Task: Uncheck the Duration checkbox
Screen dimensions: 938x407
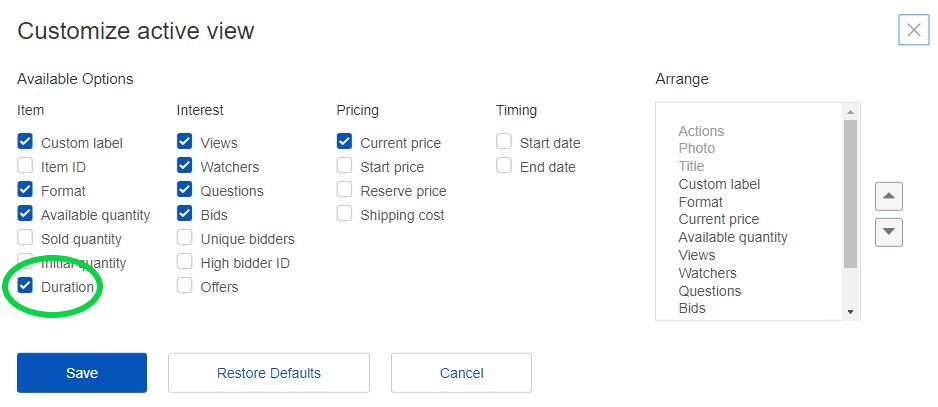Action: 26,287
